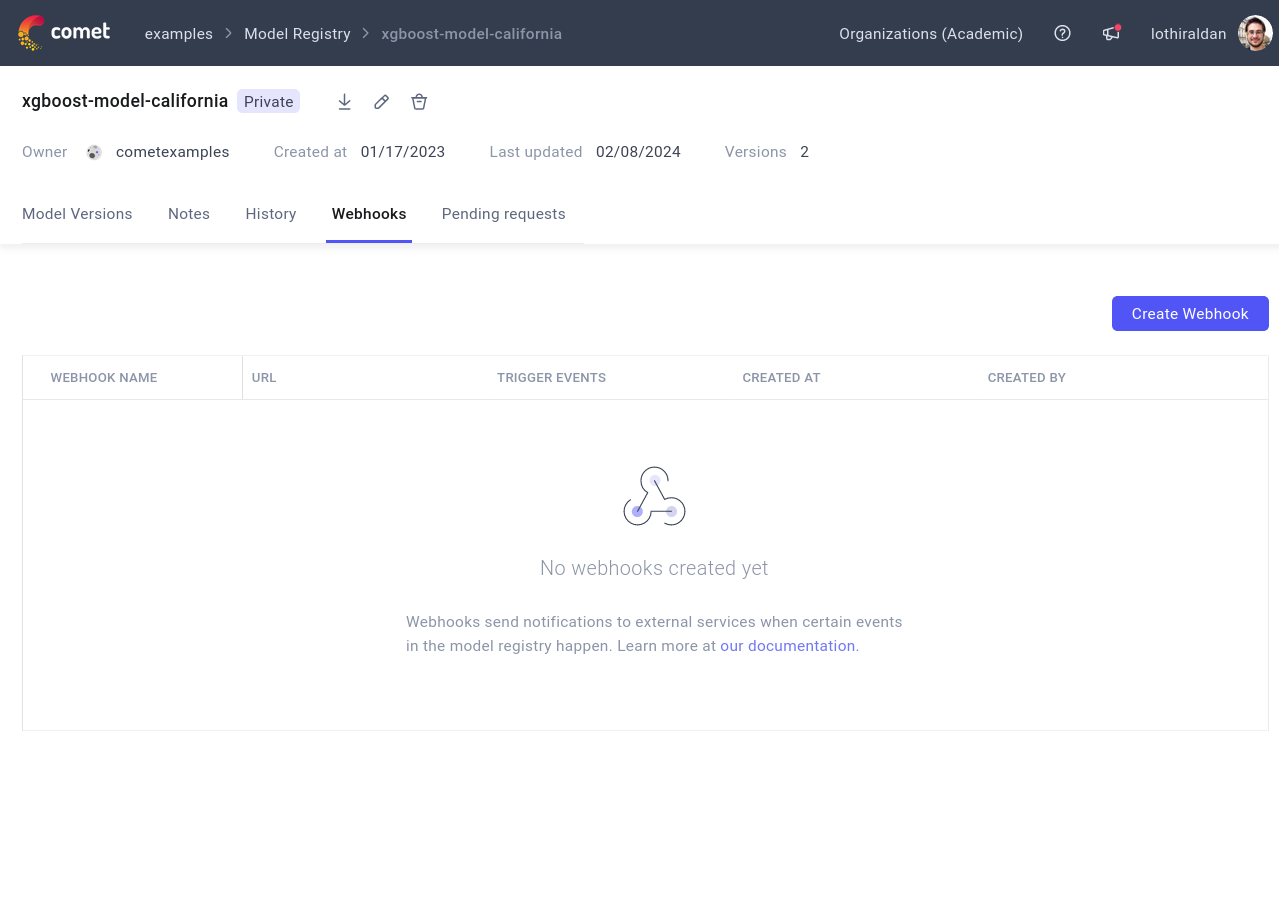Click the cometexamples owner avatar
Viewport: 1279px width, 906px height.
point(93,152)
